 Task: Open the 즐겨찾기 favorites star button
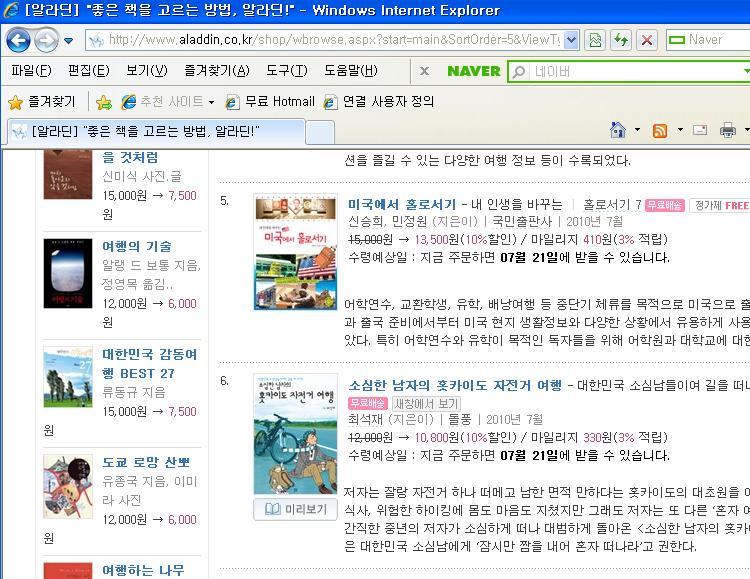tap(42, 101)
